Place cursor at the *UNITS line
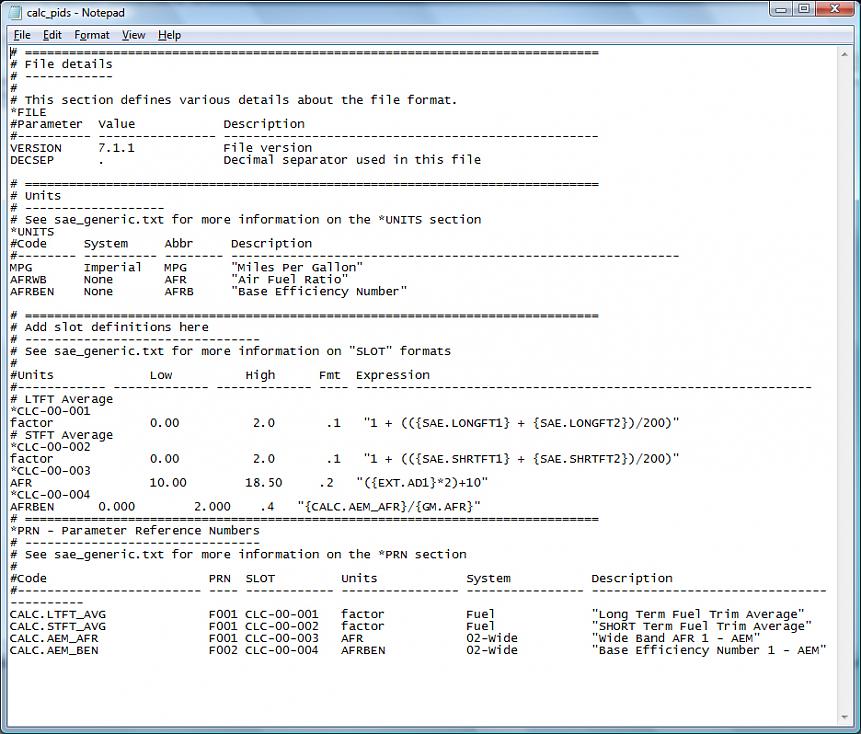 click(x=32, y=232)
